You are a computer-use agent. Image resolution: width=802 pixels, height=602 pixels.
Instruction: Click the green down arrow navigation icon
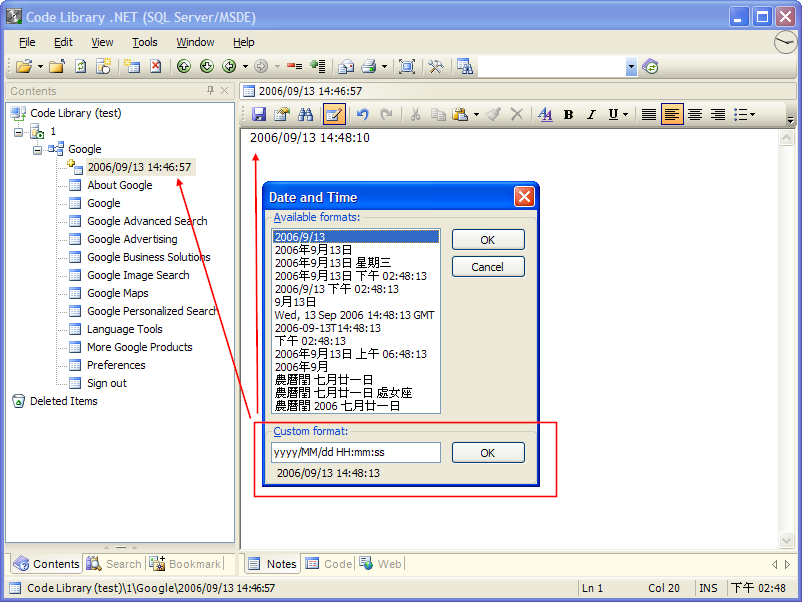click(x=207, y=66)
